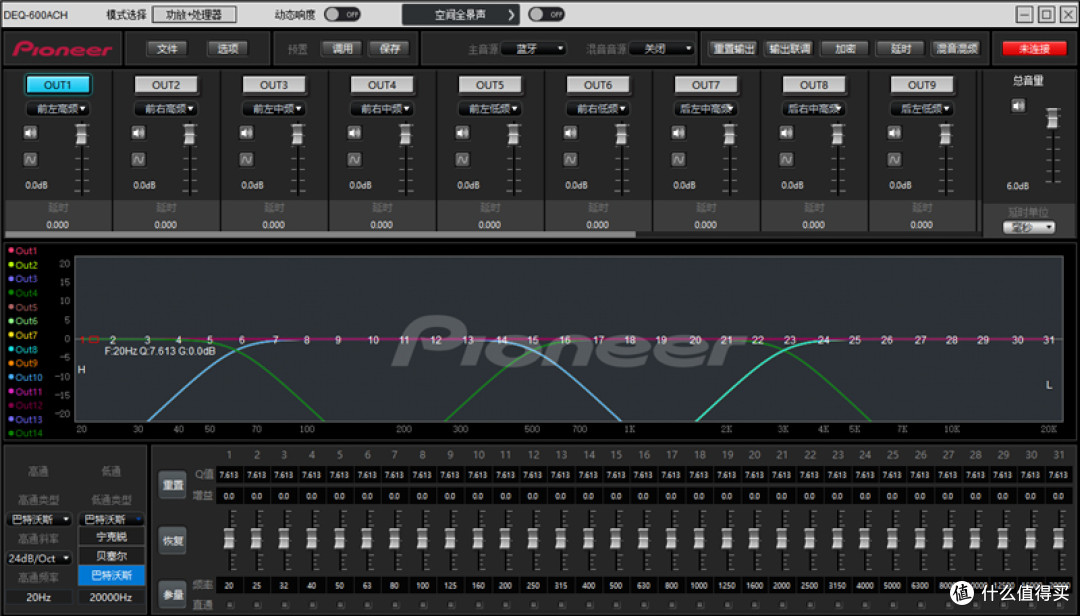Select the OUT1 channel tab
The height and width of the screenshot is (616, 1080).
[x=58, y=85]
